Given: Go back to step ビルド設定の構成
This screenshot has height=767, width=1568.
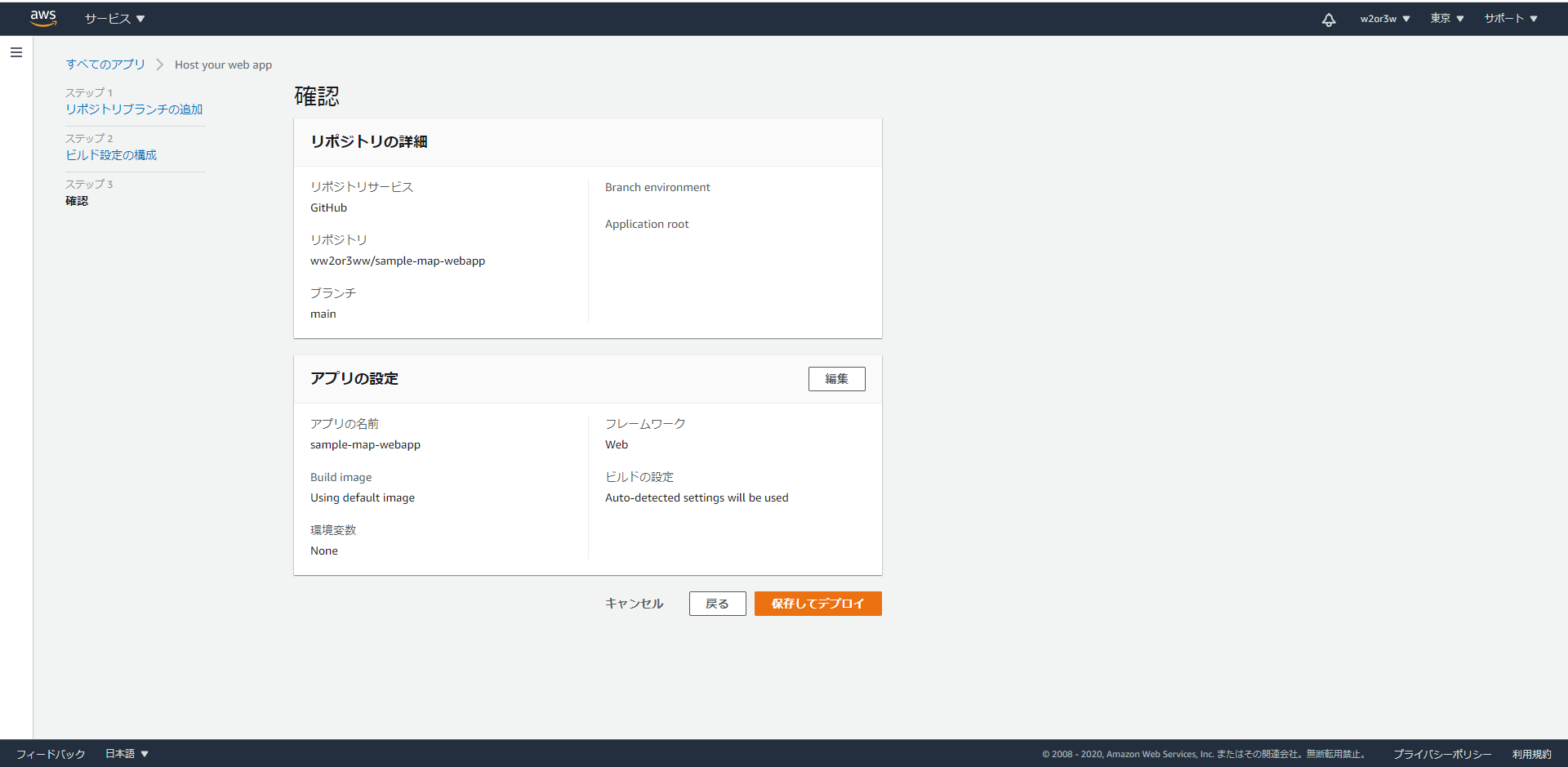Looking at the screenshot, I should pyautogui.click(x=111, y=155).
